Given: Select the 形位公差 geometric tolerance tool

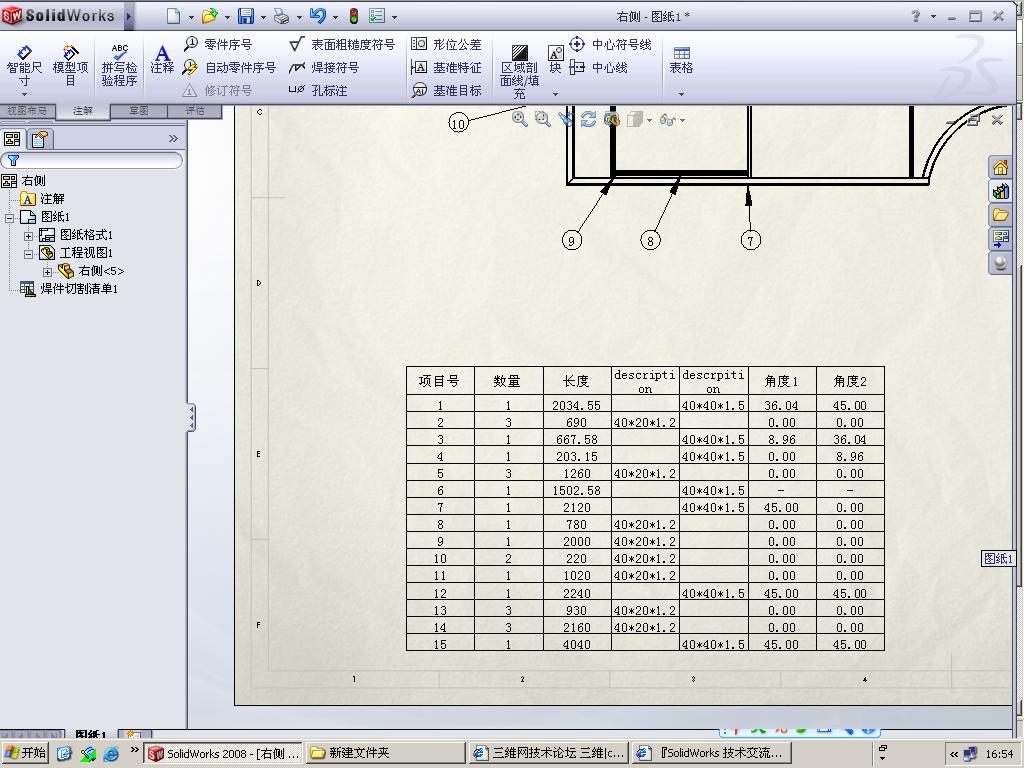Looking at the screenshot, I should (x=447, y=44).
